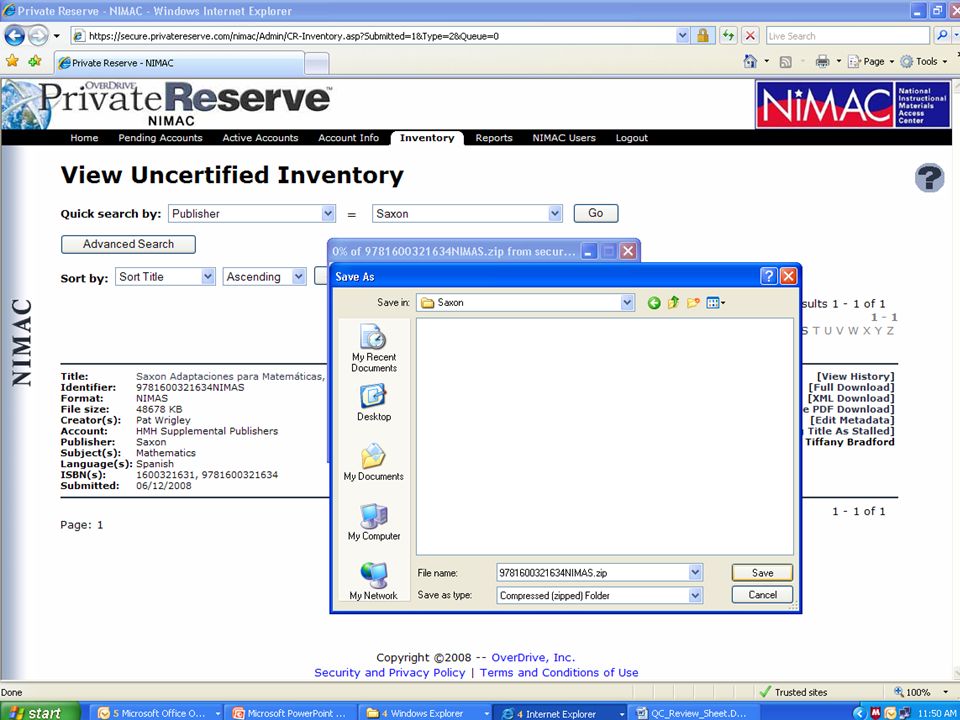960x720 pixels.
Task: Go back to last folder in Save As
Action: click(654, 302)
